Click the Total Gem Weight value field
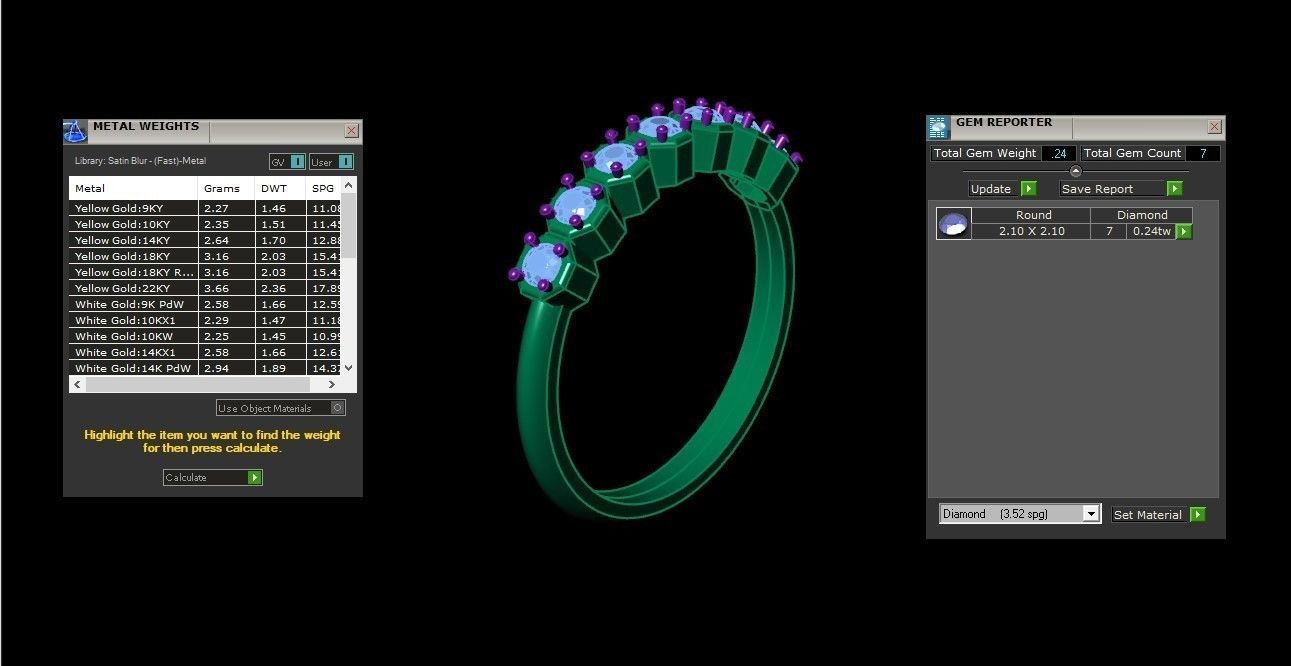 point(1059,153)
